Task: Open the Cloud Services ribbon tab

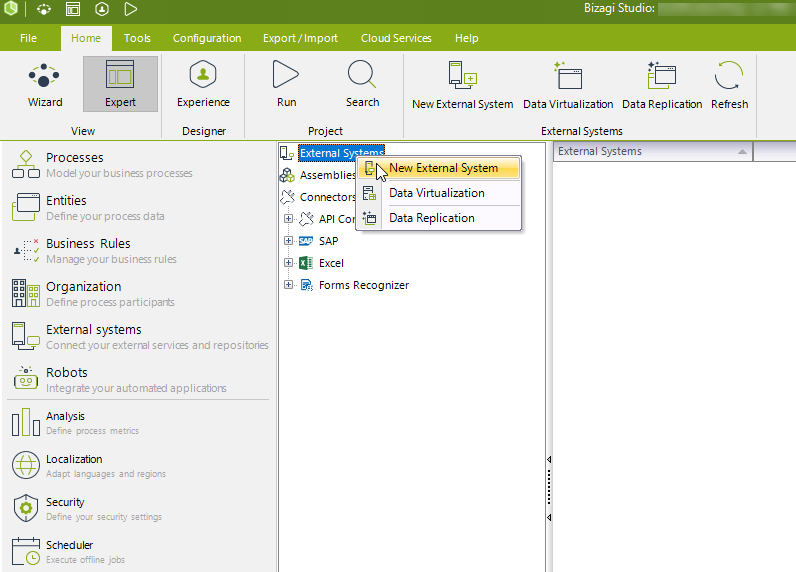Action: tap(396, 38)
